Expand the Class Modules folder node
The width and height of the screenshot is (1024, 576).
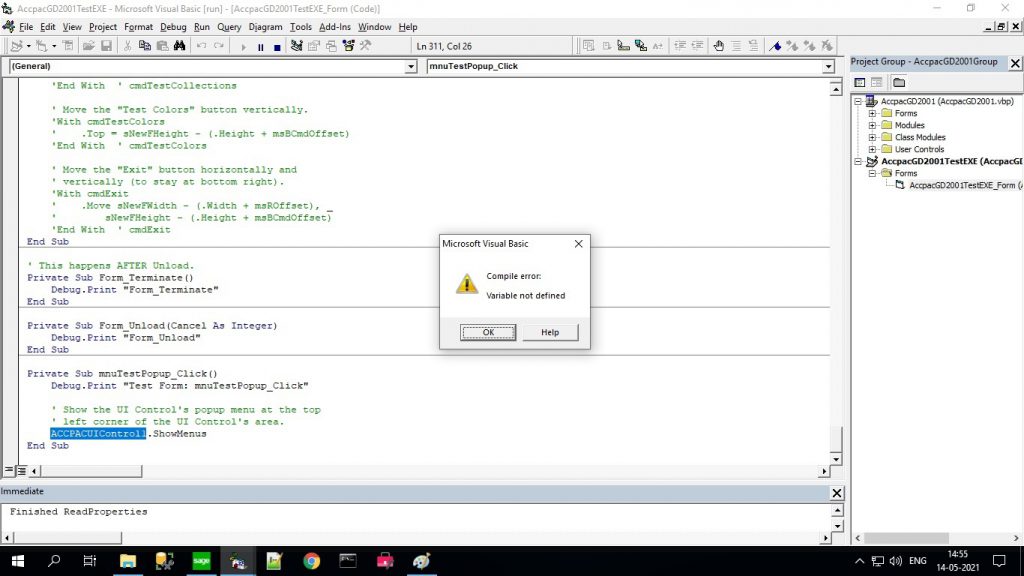point(872,137)
